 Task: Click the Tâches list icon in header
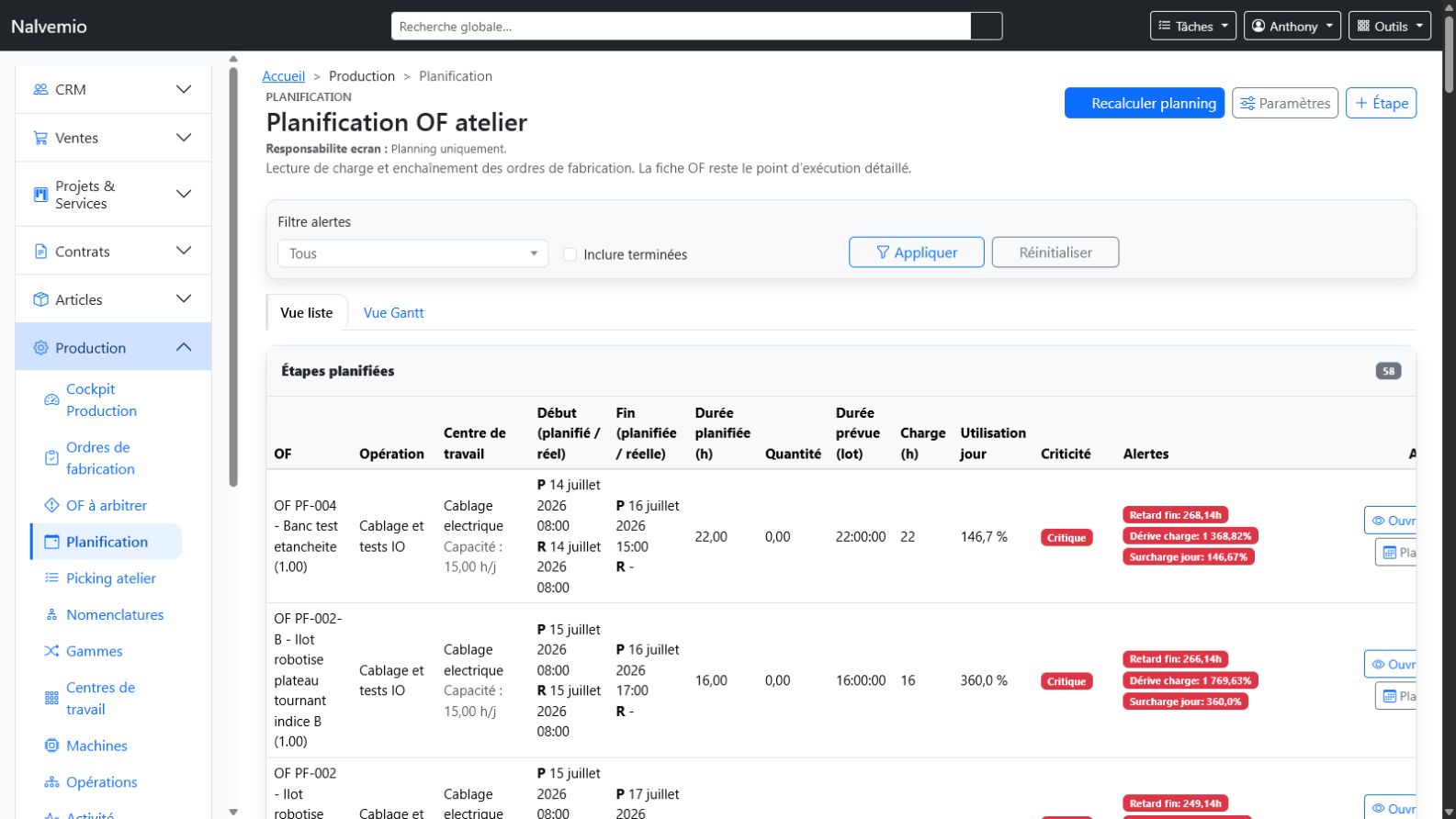pyautogui.click(x=1165, y=26)
